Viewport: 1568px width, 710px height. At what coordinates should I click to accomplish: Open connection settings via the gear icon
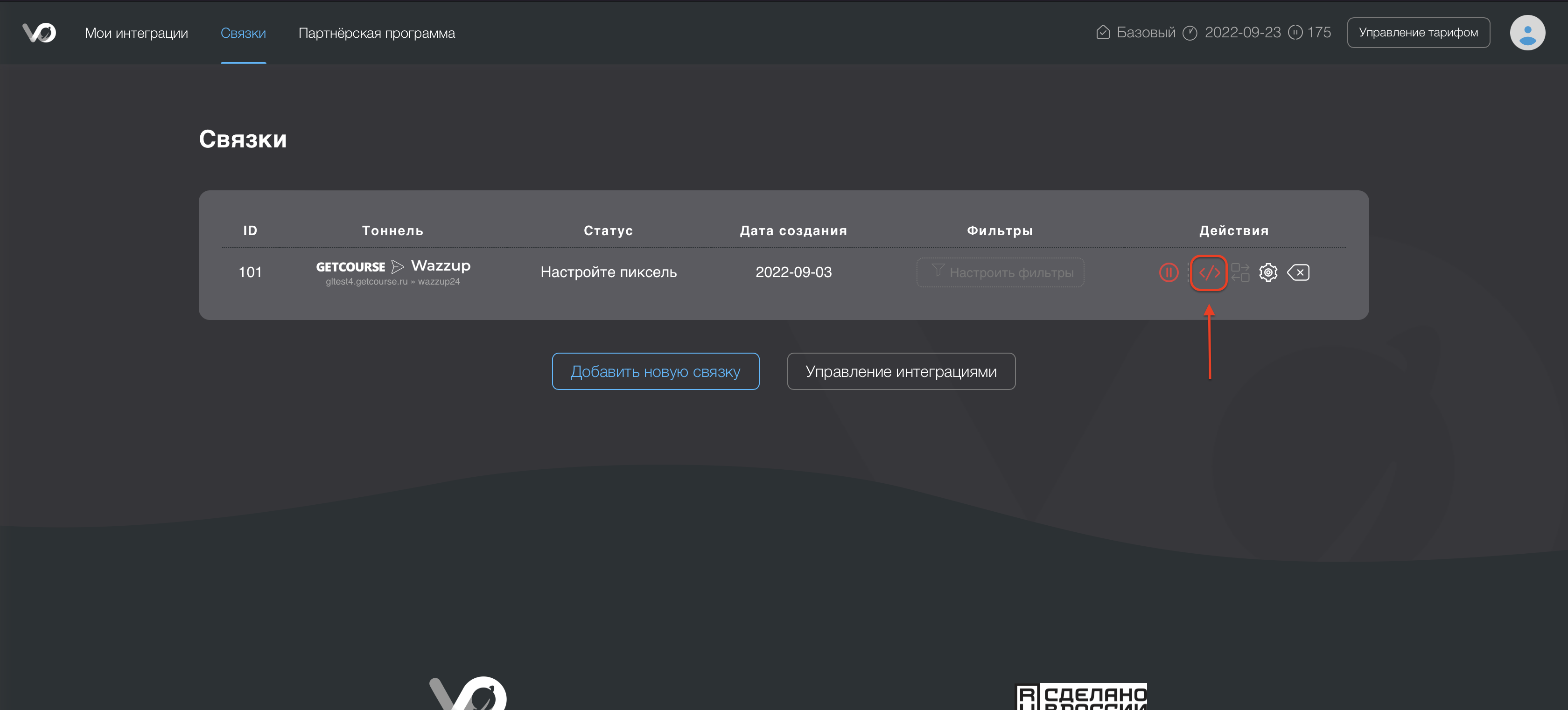coord(1268,272)
